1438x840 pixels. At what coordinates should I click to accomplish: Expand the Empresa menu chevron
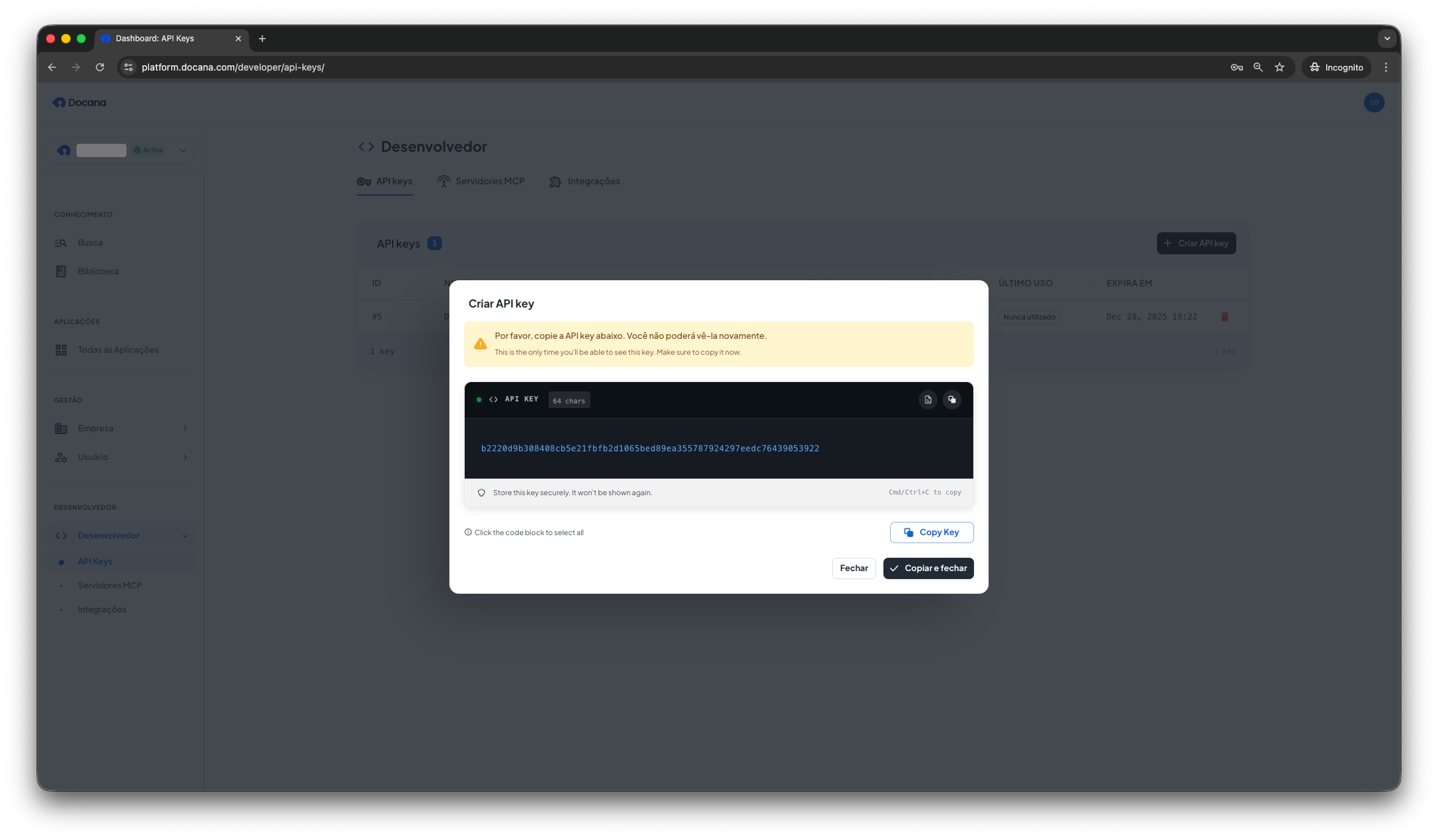(185, 429)
